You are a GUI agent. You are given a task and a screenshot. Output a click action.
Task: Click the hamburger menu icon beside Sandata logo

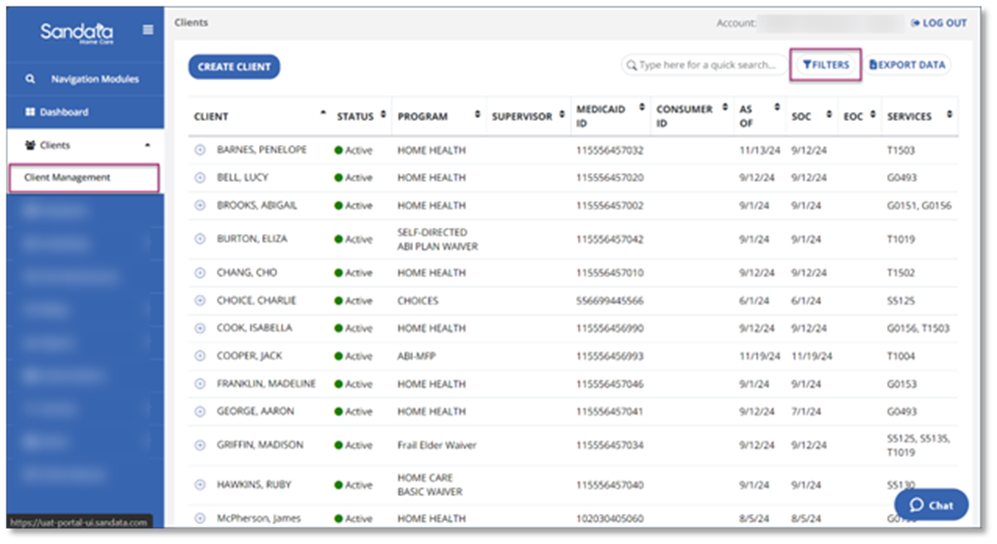click(x=148, y=30)
